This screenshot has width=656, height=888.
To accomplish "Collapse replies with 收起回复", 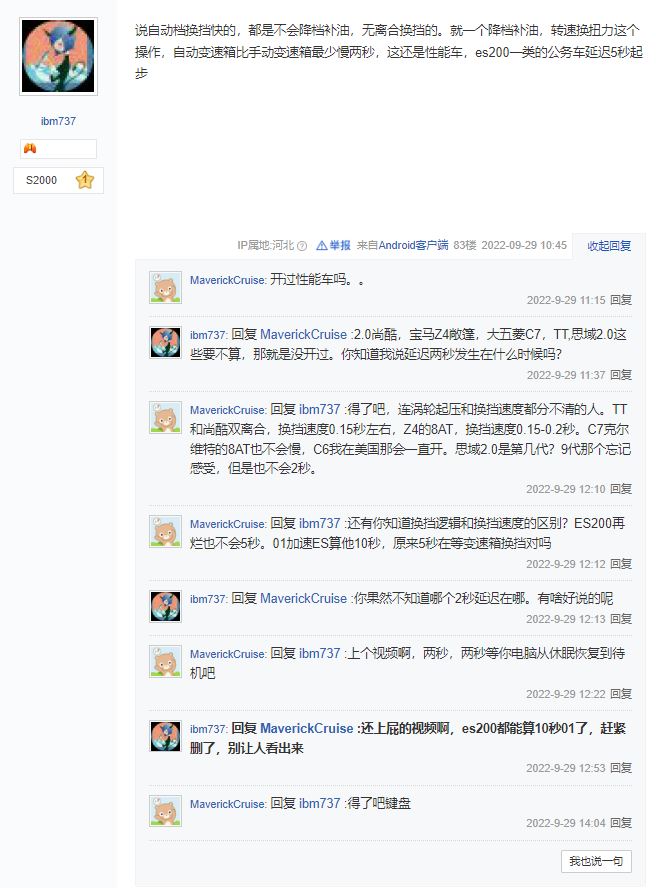I will [609, 246].
